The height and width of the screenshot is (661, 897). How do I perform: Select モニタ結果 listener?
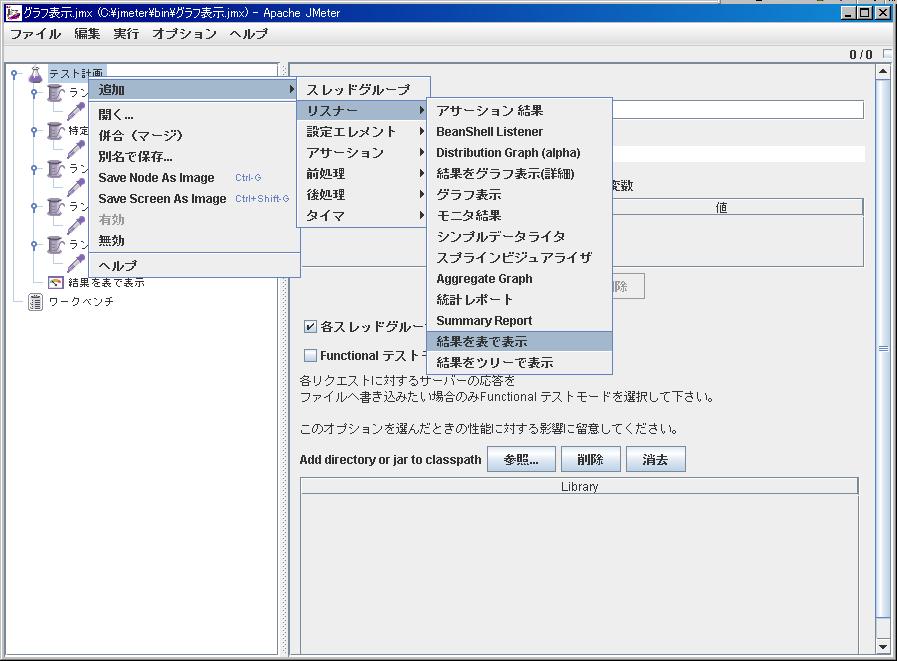pos(519,216)
